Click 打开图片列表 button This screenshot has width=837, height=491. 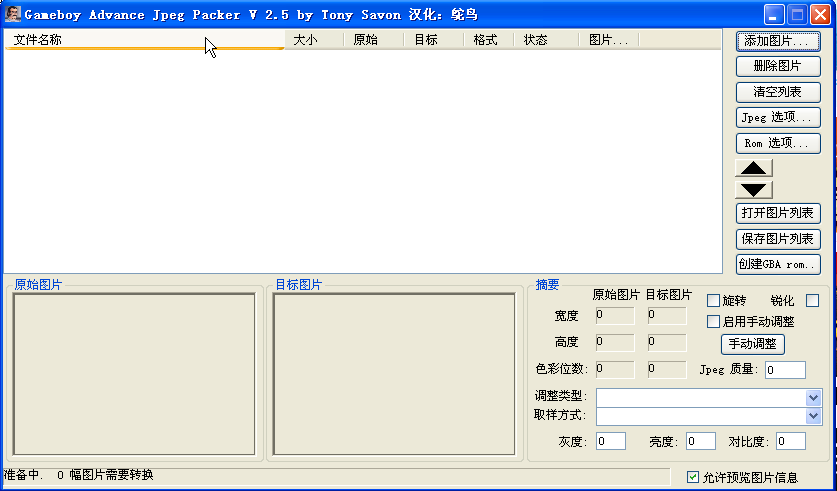(x=778, y=213)
